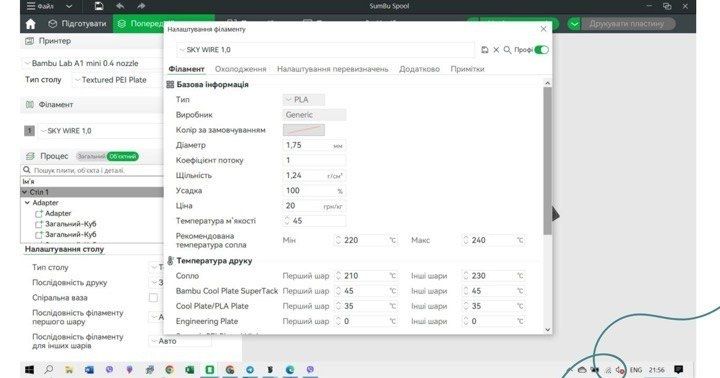The image size is (720, 378).
Task: Delete the filament preset X icon
Action: click(x=496, y=50)
